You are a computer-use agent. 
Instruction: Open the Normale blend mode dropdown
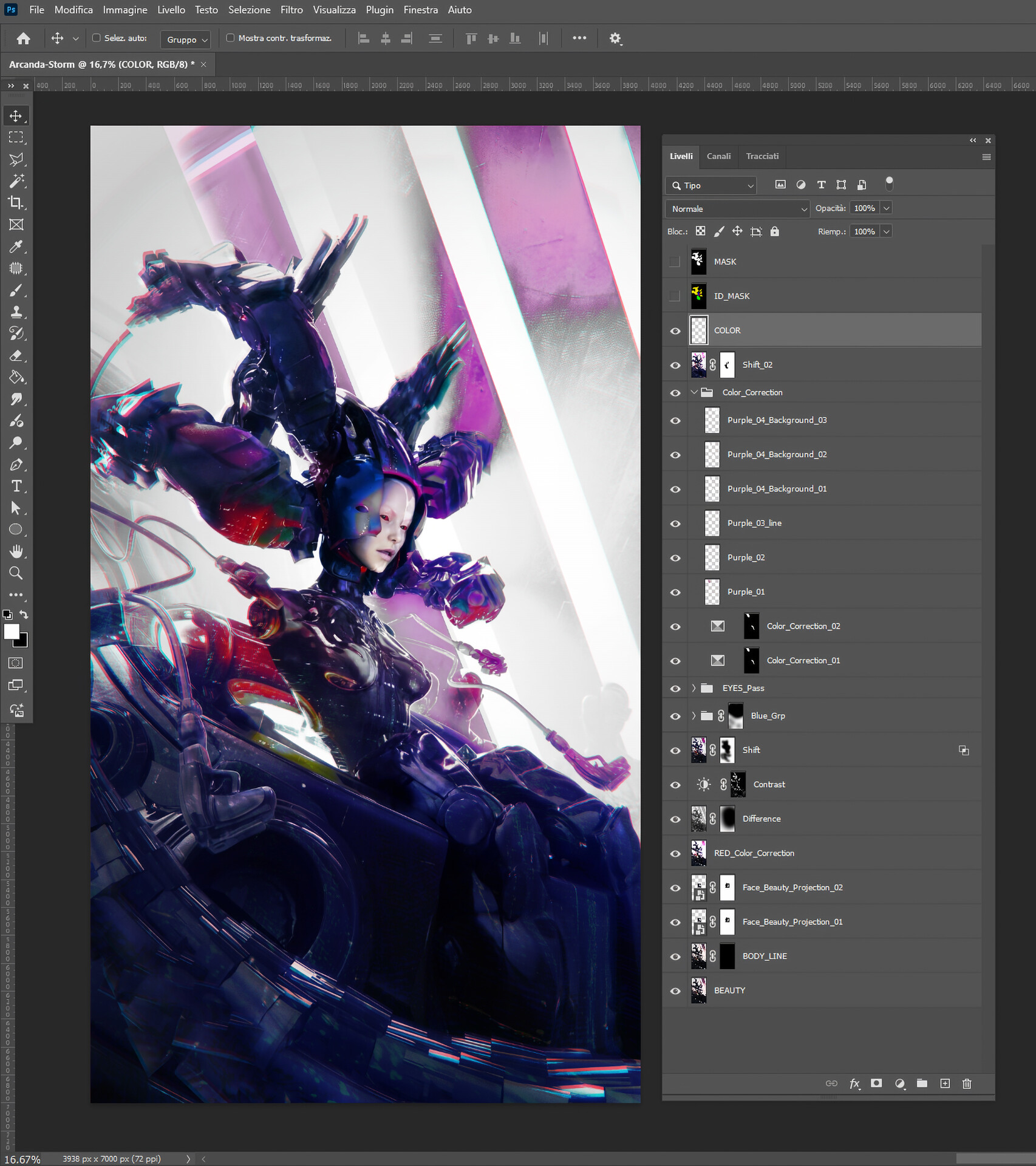(738, 209)
